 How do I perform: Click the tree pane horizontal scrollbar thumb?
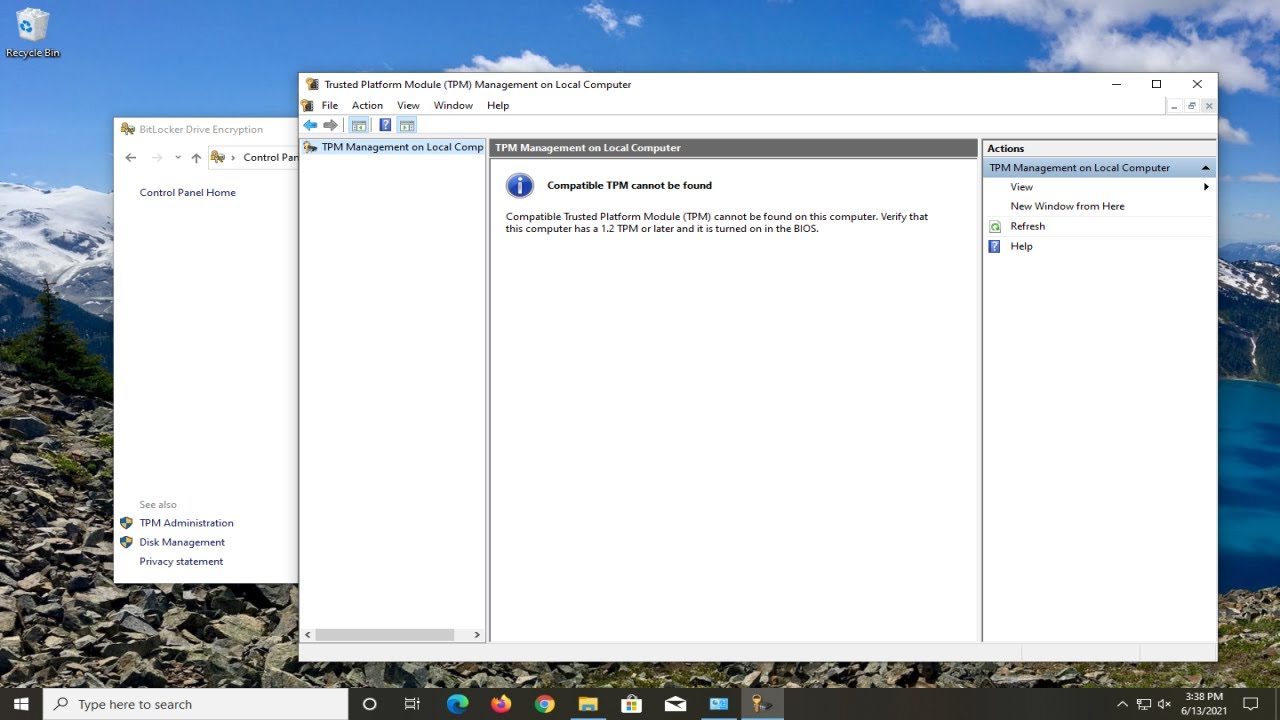pos(384,635)
